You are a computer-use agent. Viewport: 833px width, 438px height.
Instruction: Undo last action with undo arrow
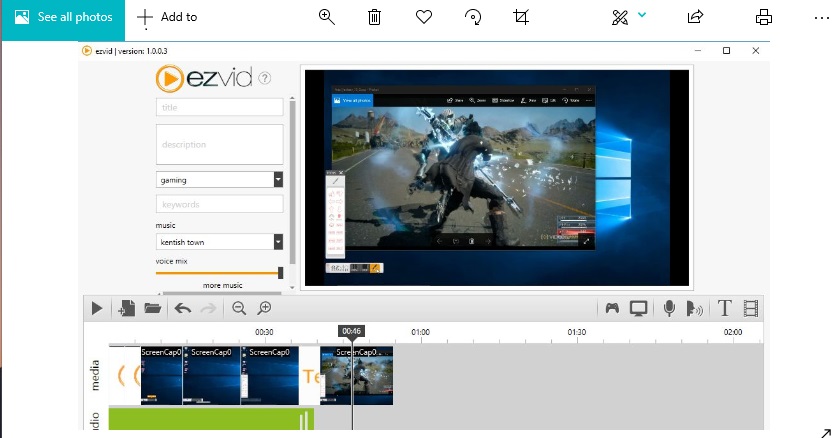point(183,308)
